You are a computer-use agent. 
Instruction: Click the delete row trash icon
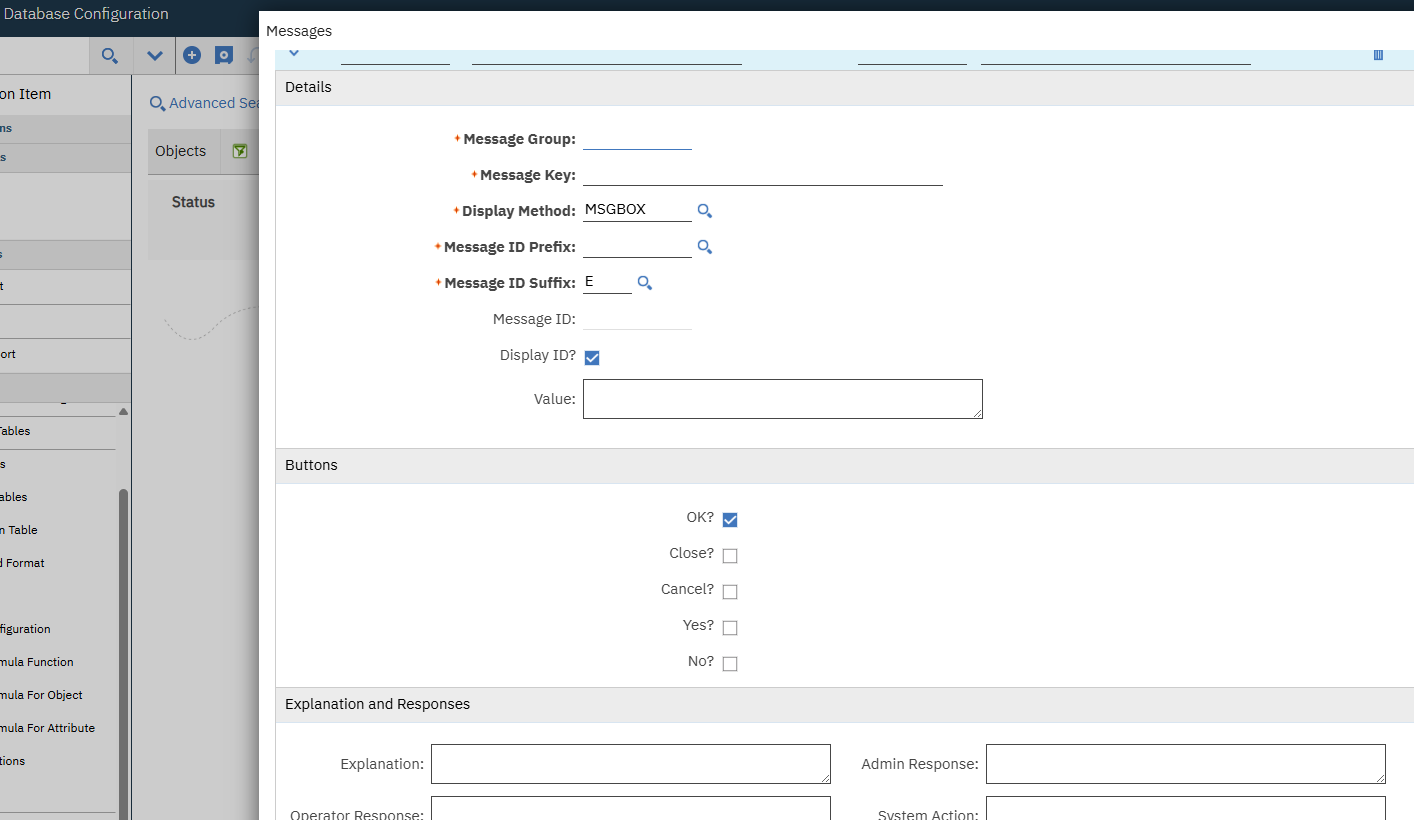pyautogui.click(x=1378, y=55)
